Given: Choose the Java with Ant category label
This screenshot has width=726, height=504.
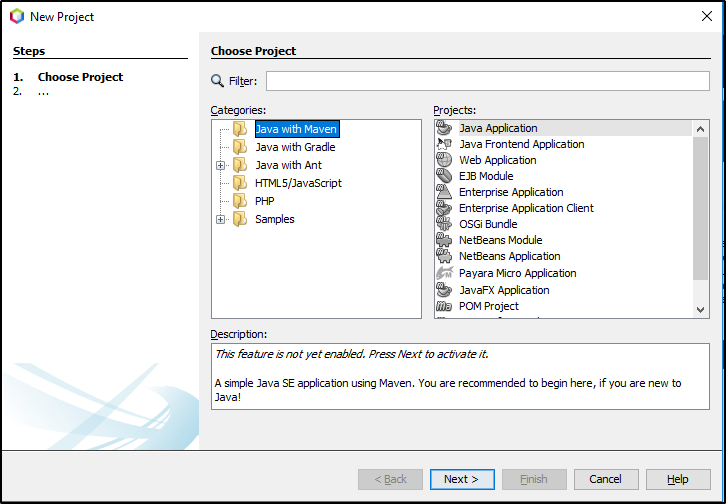Looking at the screenshot, I should coord(288,165).
